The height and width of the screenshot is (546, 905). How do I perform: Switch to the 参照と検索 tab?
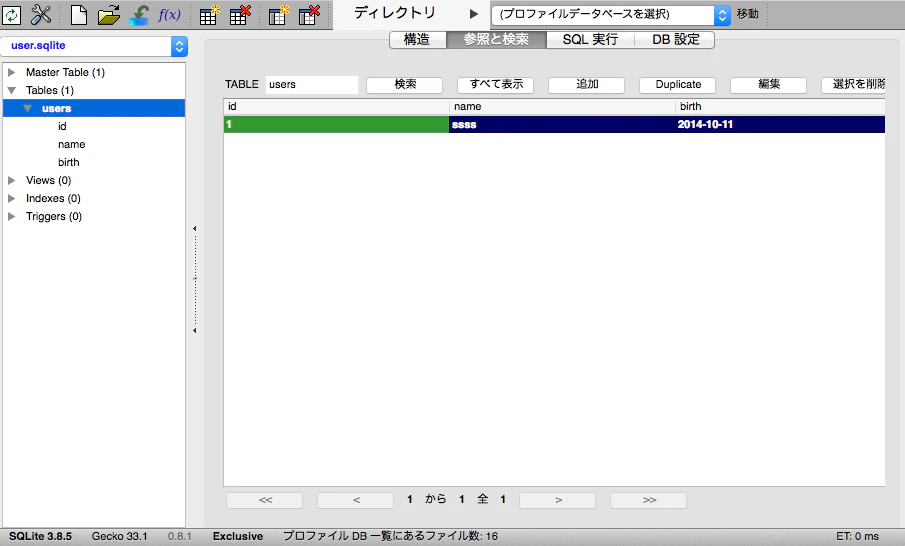pyautogui.click(x=496, y=39)
